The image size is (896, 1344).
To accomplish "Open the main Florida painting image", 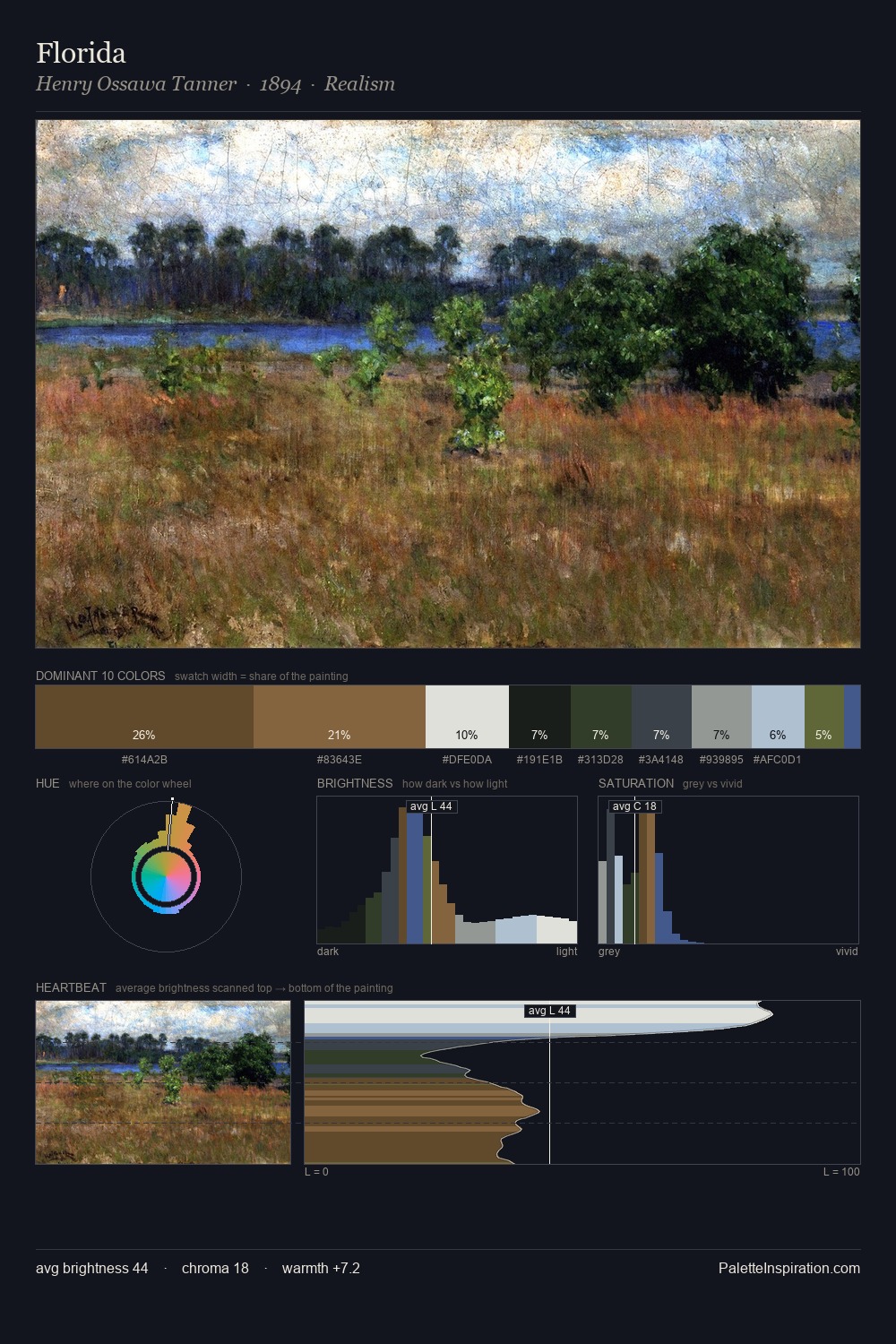I will [448, 384].
